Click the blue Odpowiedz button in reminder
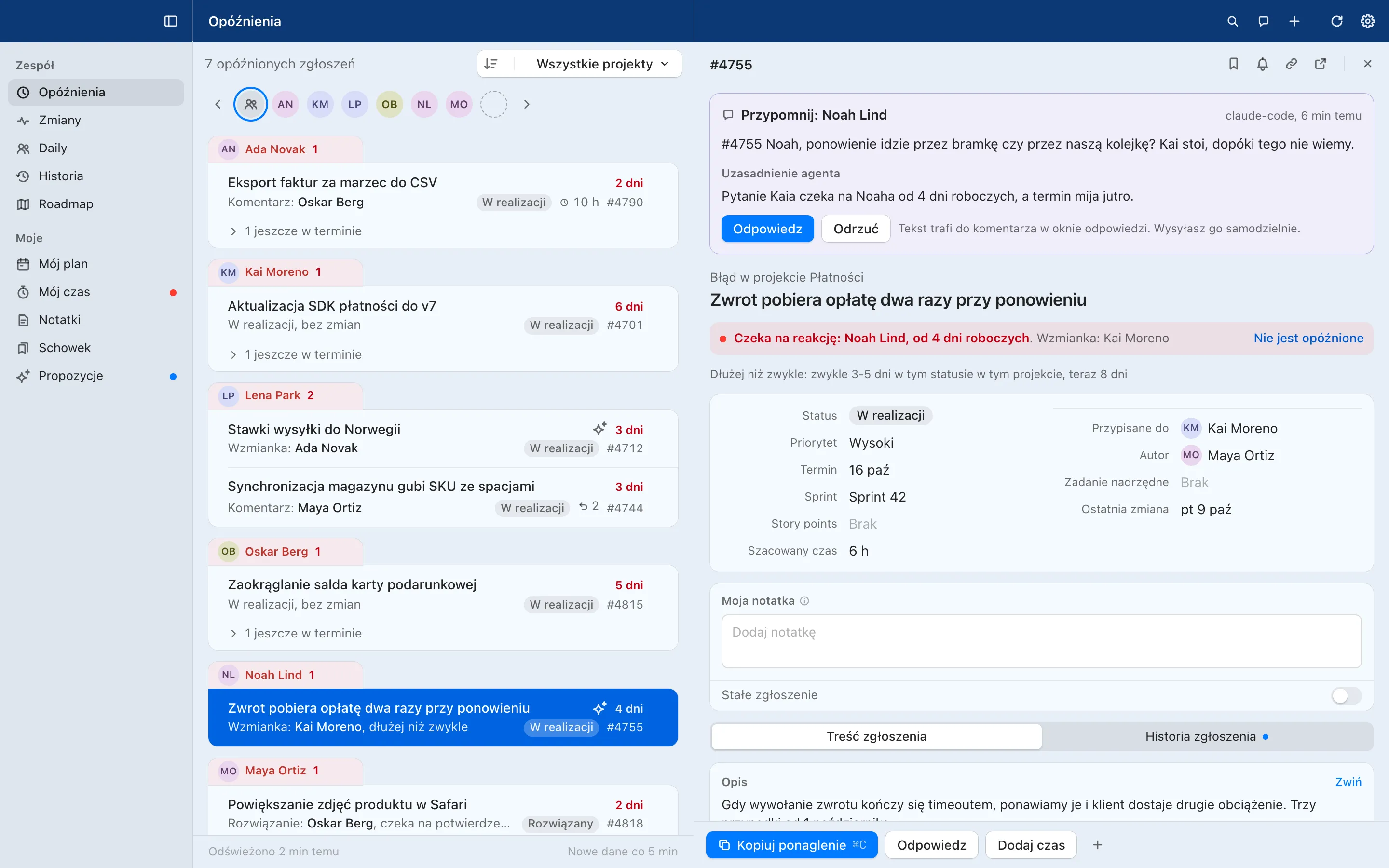This screenshot has width=1389, height=868. pyautogui.click(x=767, y=229)
